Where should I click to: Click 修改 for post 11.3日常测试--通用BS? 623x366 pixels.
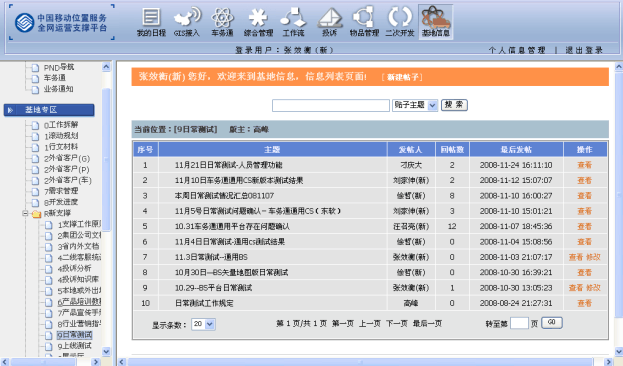pyautogui.click(x=593, y=257)
